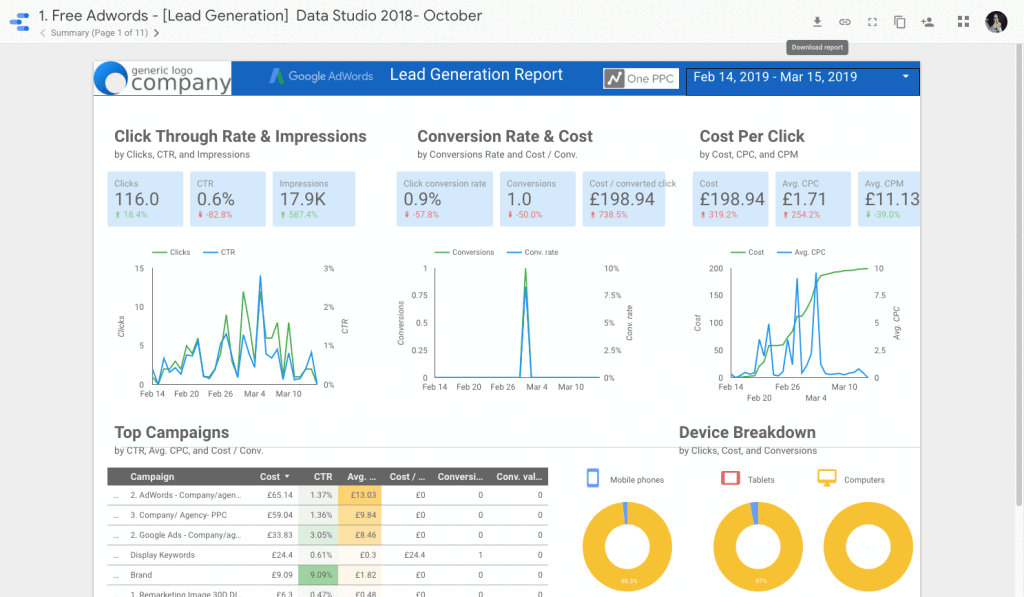Screen dimensions: 1024x597
Task: Click the CTR legend entry
Action: [x=219, y=252]
